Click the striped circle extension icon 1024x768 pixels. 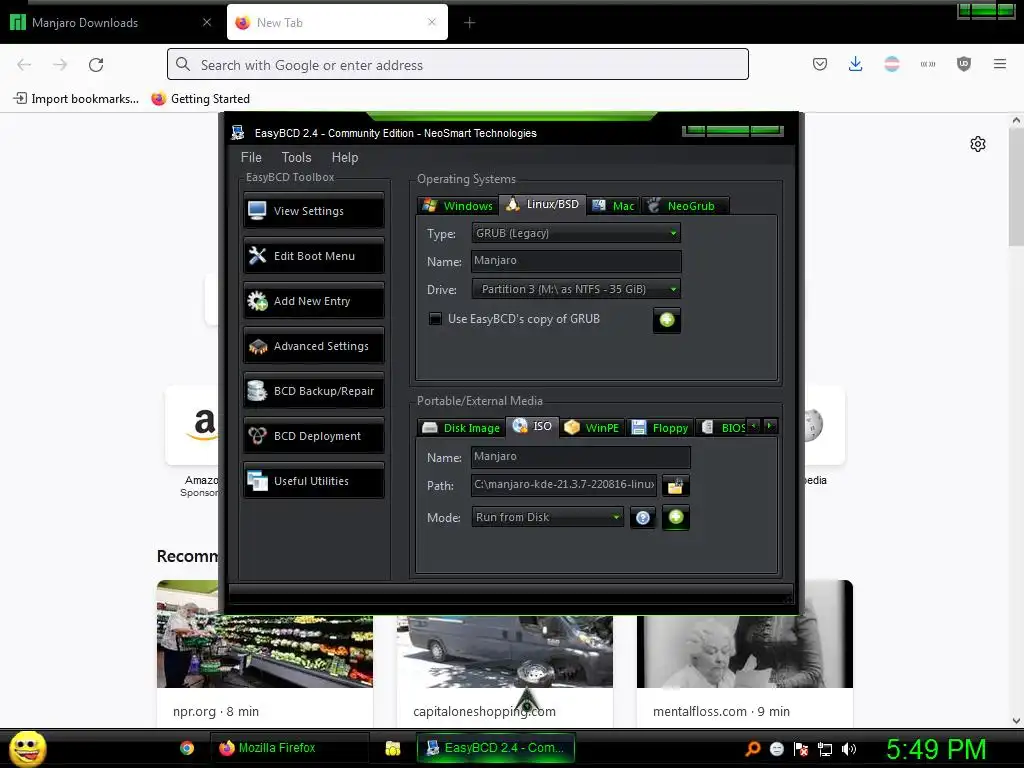point(892,64)
